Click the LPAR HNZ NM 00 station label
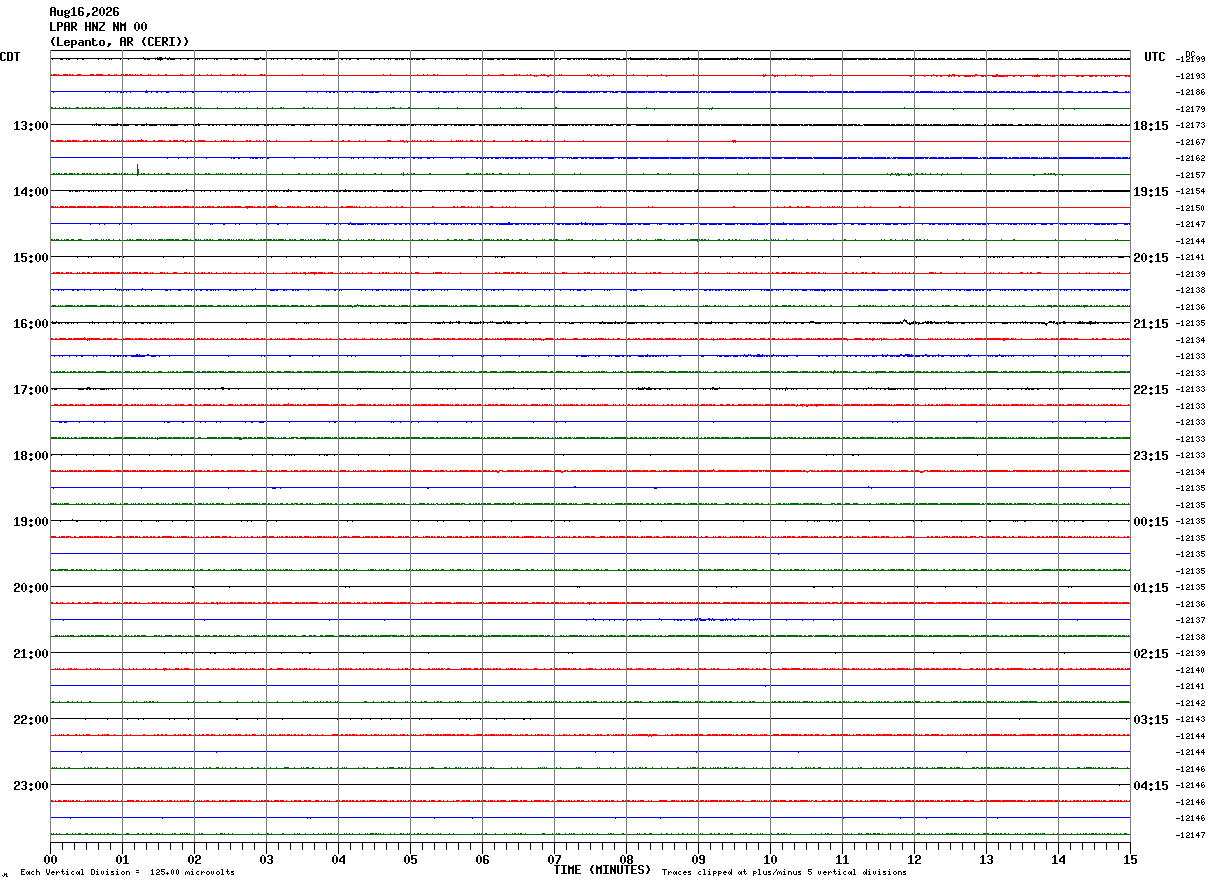The image size is (1210, 886). tap(98, 27)
